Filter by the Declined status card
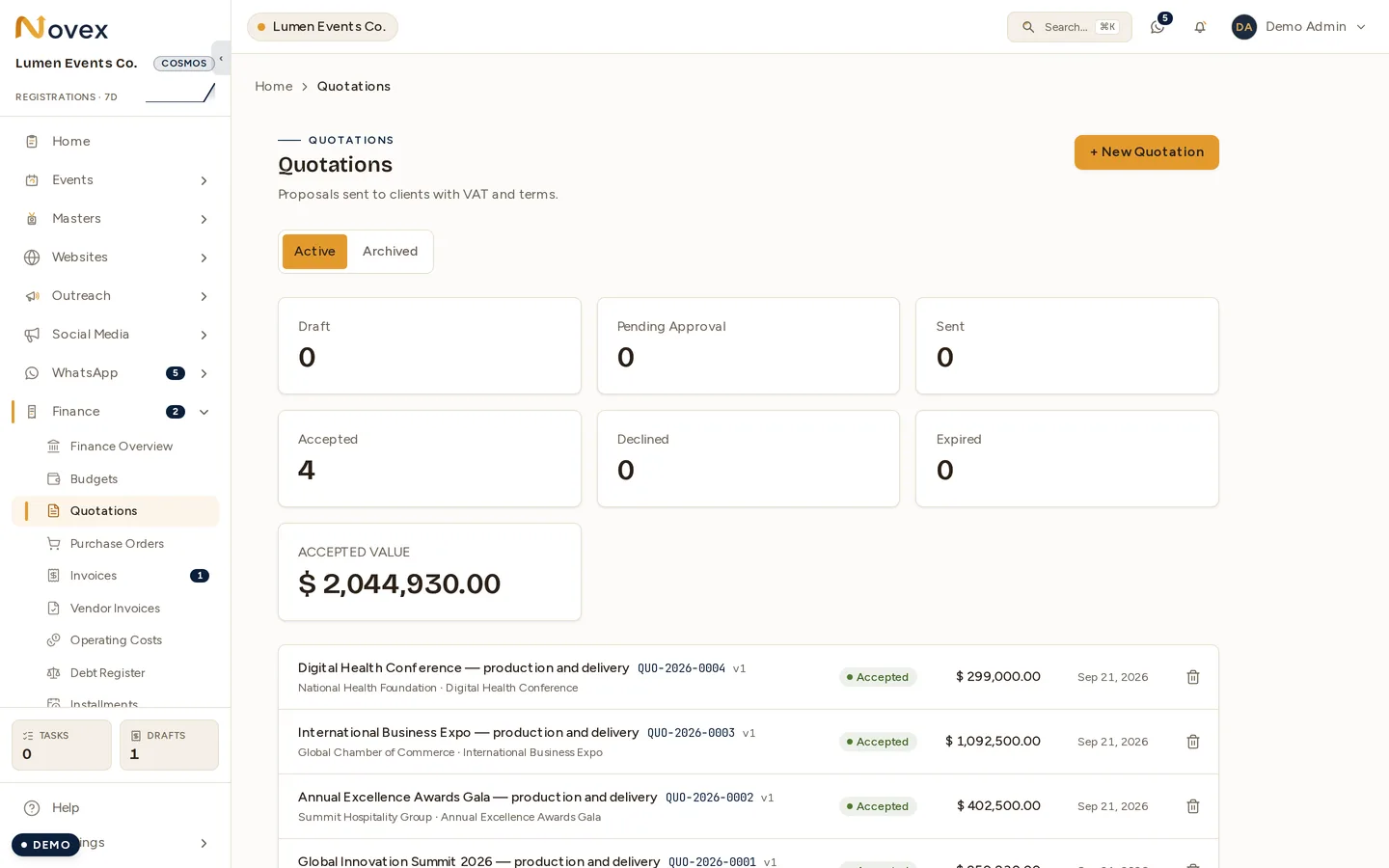The image size is (1389, 868). click(x=749, y=459)
